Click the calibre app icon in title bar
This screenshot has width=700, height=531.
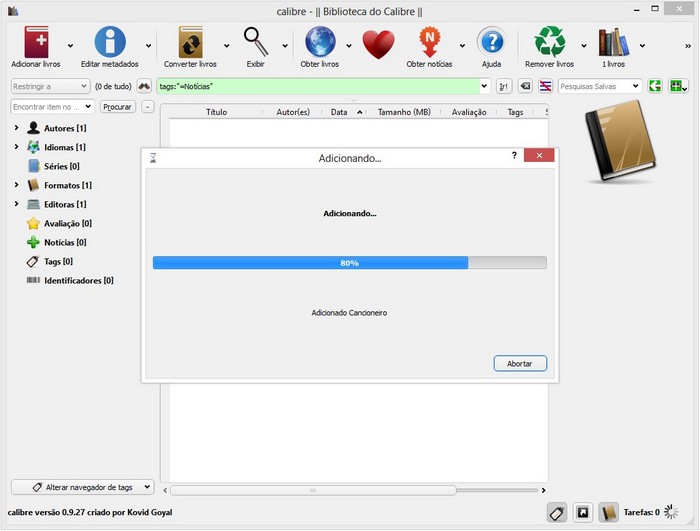pos(13,11)
